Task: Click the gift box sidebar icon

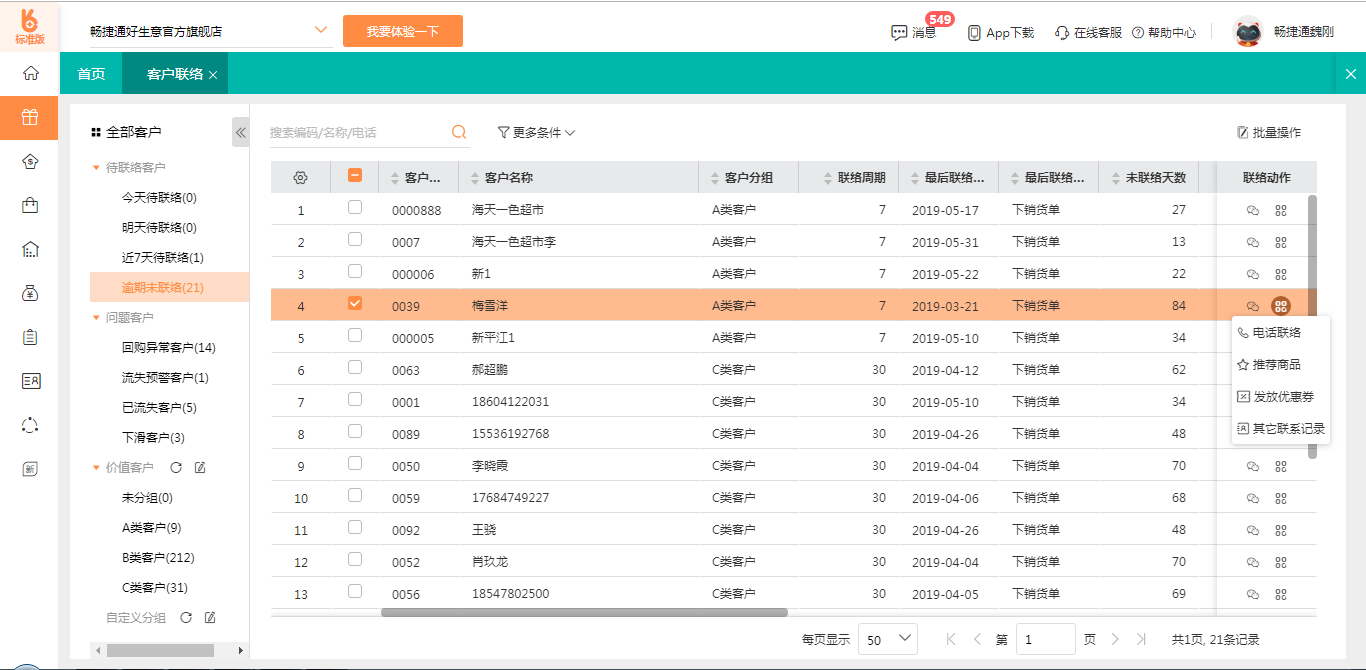Action: point(30,117)
